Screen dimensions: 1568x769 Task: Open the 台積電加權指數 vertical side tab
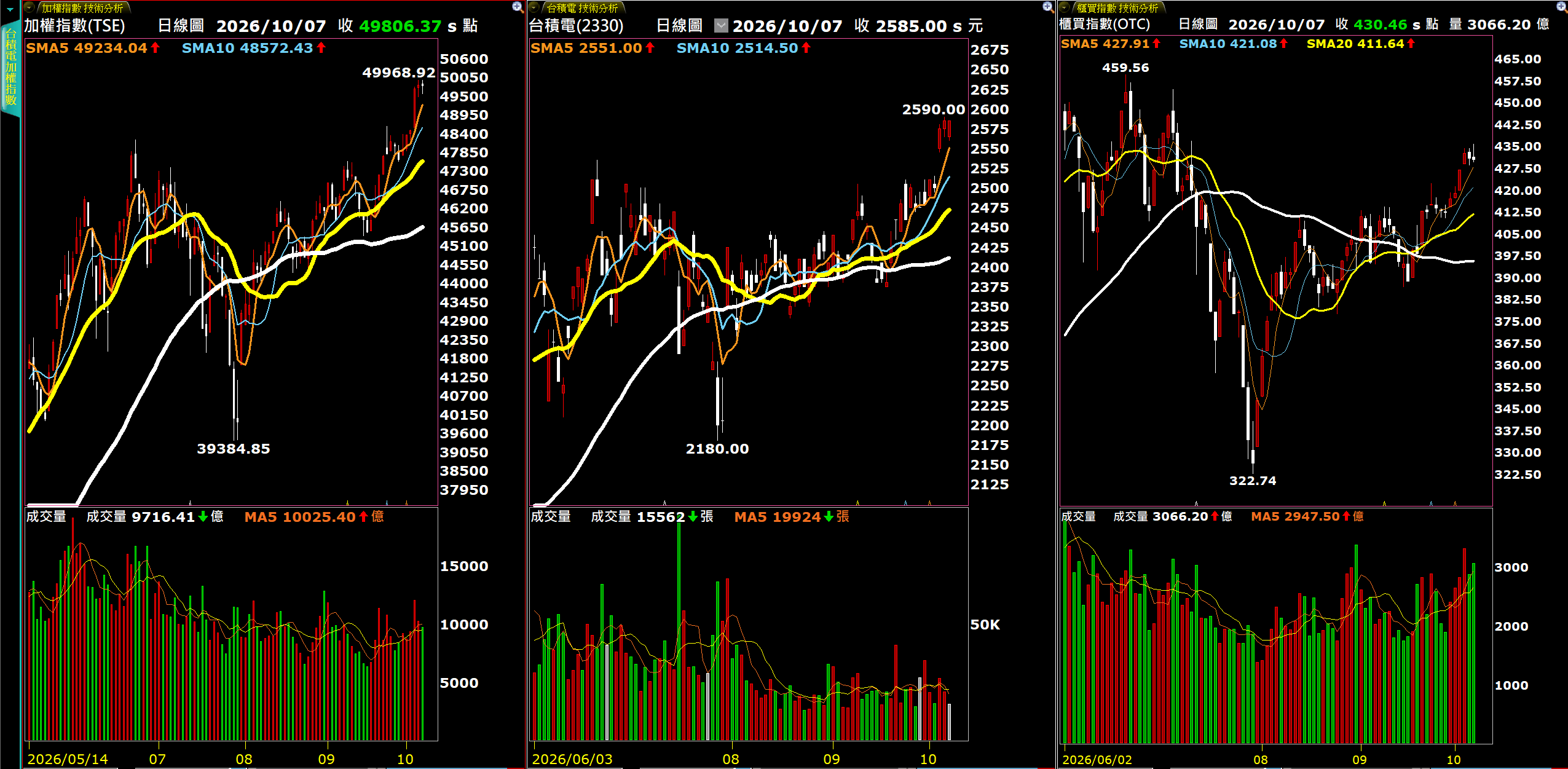point(10,68)
